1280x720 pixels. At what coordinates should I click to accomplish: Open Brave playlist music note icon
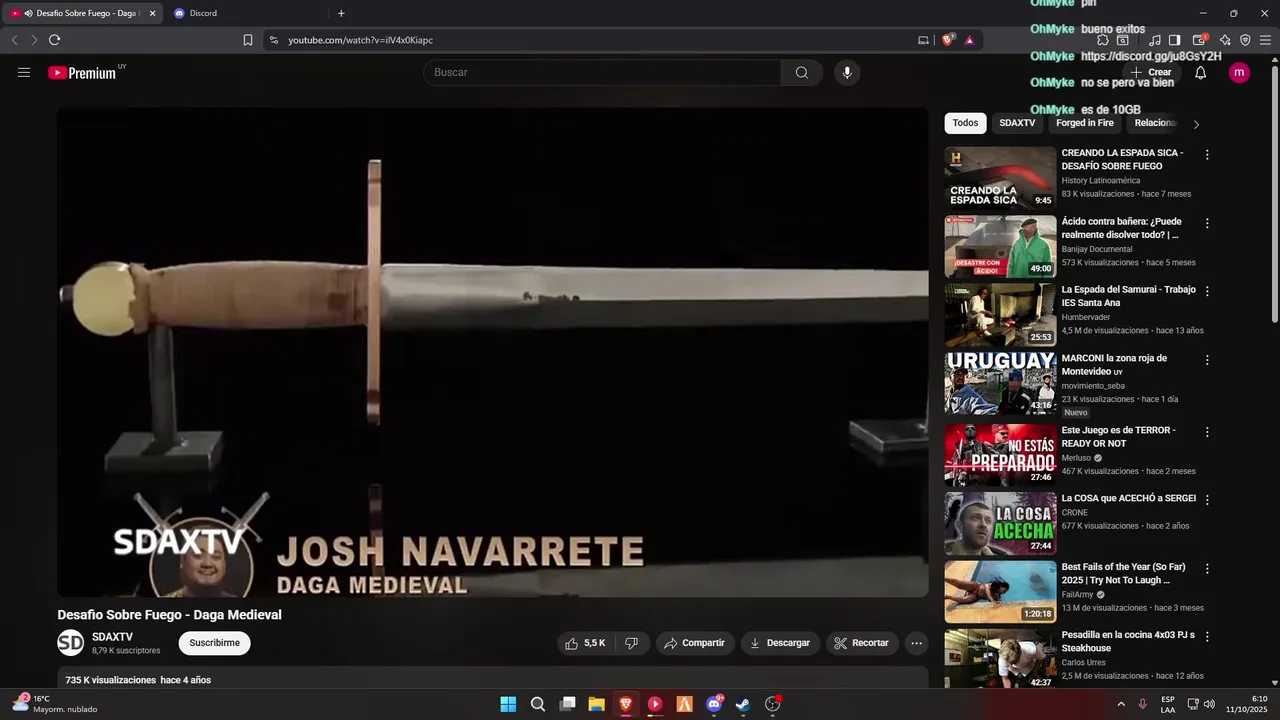coord(1154,40)
